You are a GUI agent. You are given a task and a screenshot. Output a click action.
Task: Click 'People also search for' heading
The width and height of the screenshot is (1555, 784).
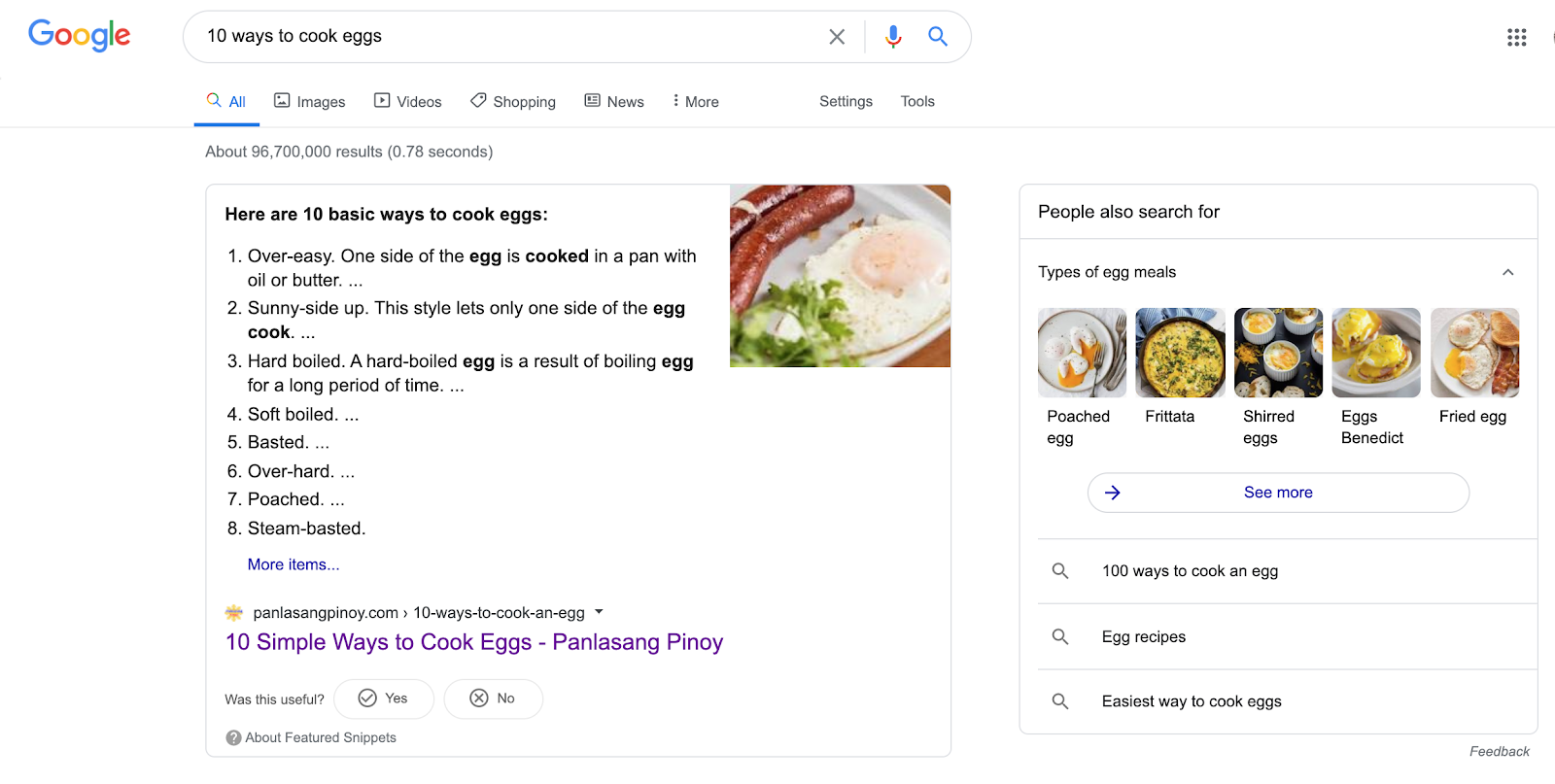click(x=1128, y=212)
